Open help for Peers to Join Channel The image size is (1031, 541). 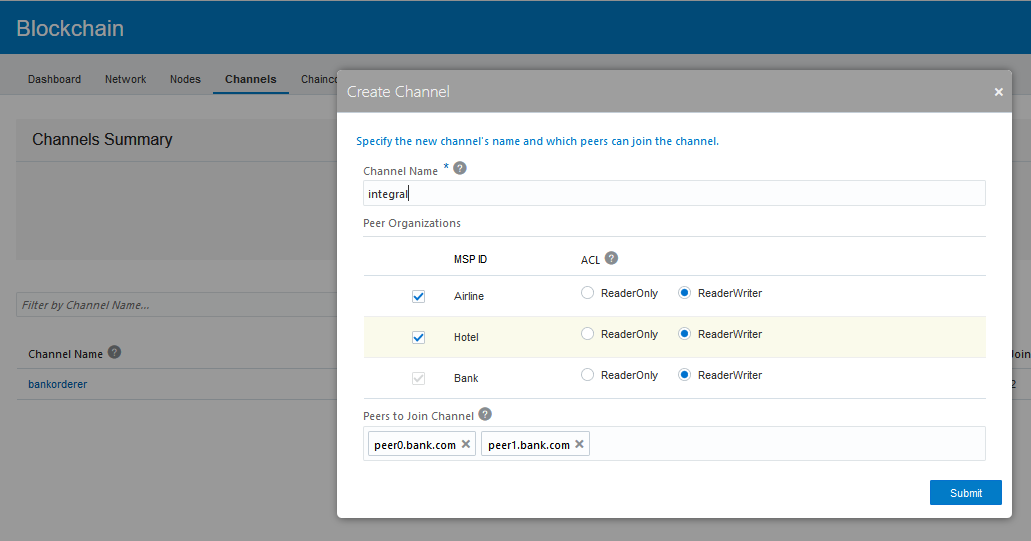485,414
